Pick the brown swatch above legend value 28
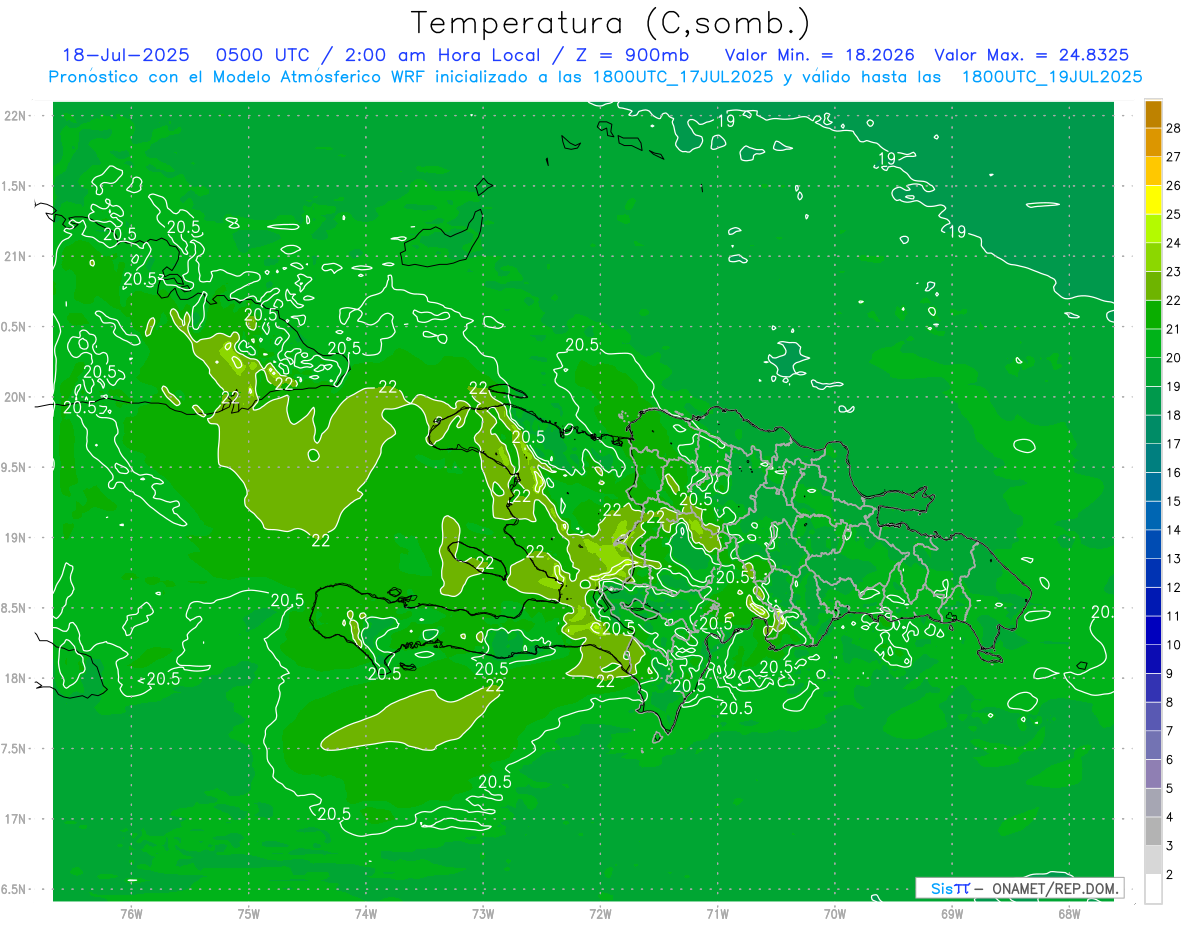The height and width of the screenshot is (927, 1200). coord(1153,115)
